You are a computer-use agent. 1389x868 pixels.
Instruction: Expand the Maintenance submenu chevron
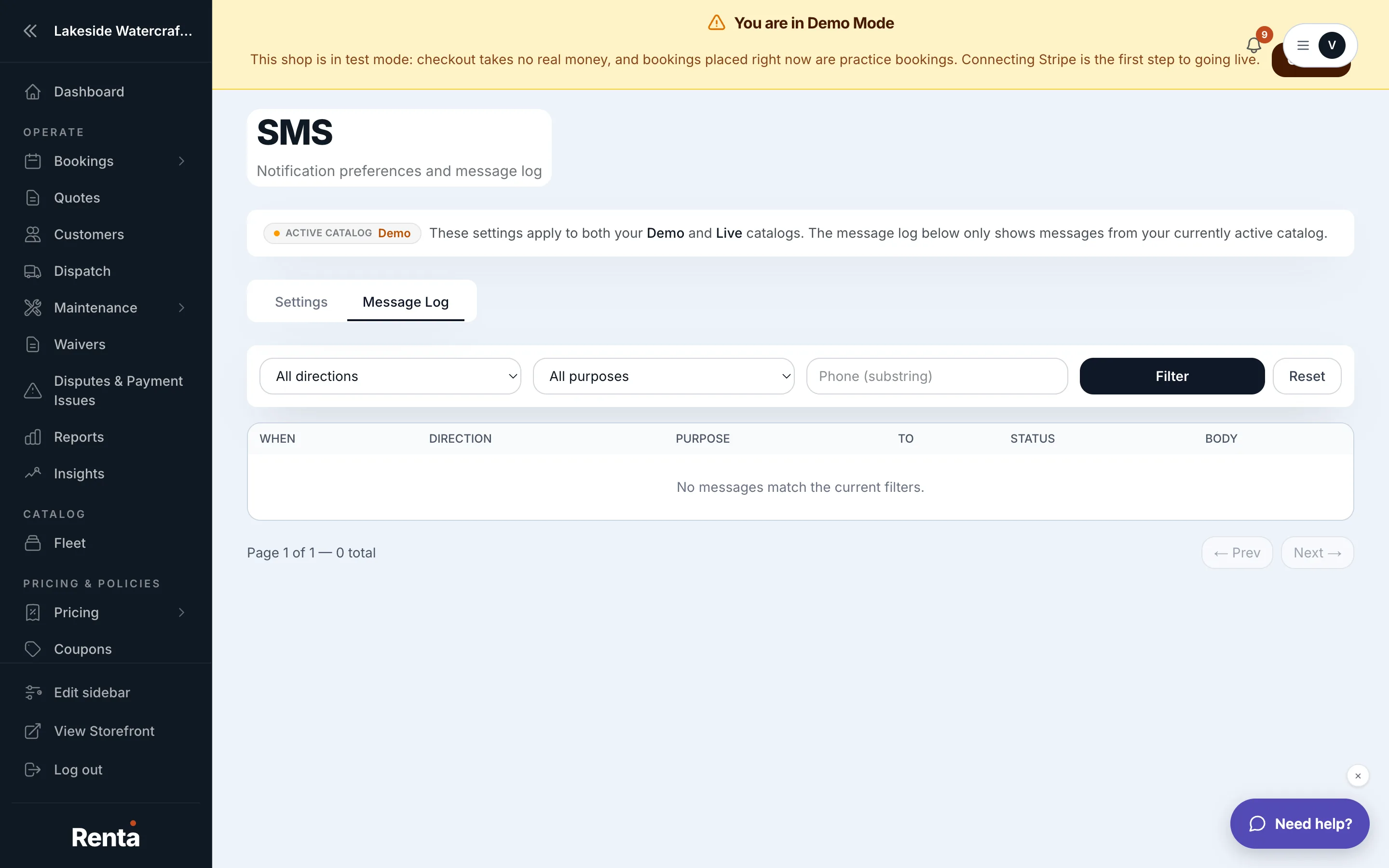point(181,308)
